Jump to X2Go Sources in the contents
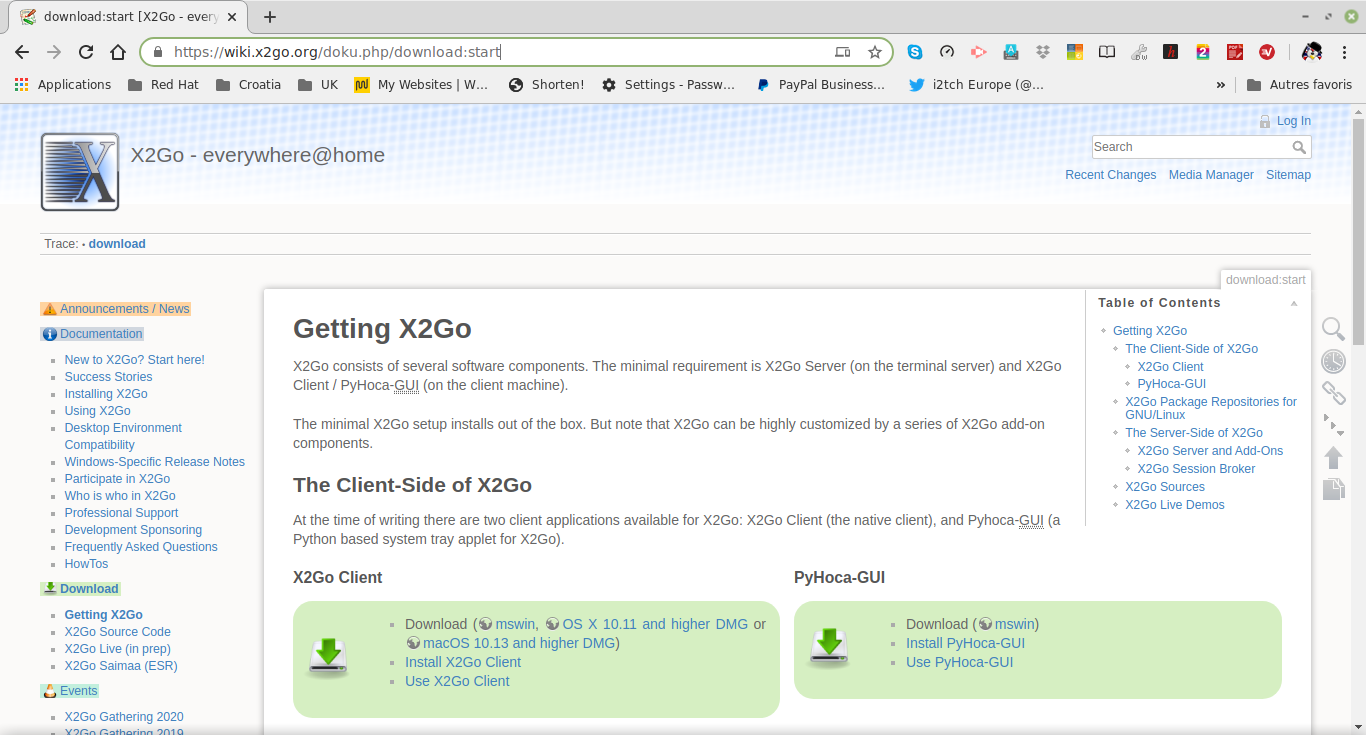Screen dimensions: 1366x735 click(1165, 487)
